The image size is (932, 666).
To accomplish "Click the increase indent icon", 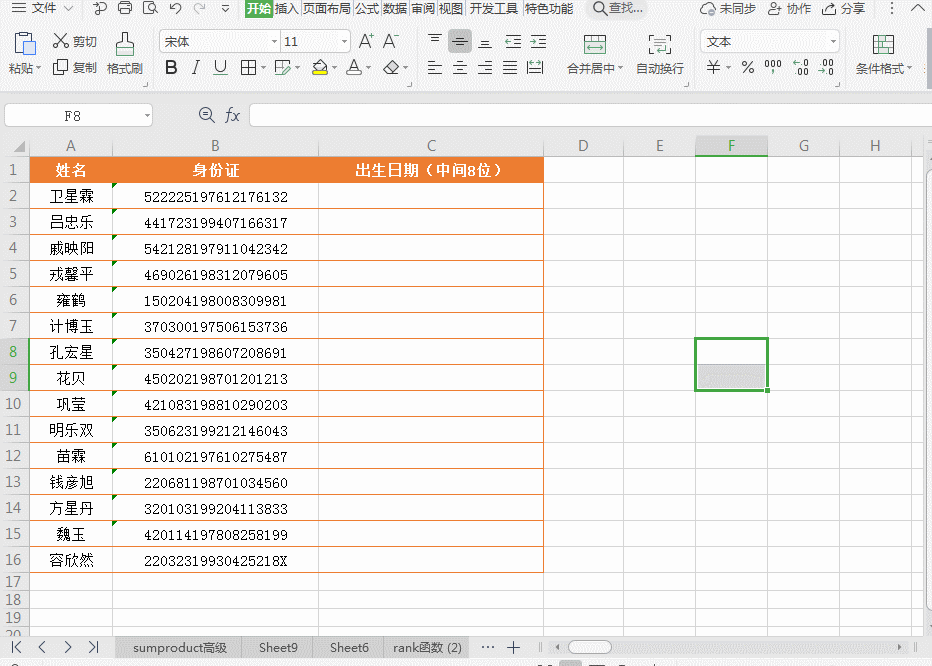I will pyautogui.click(x=538, y=41).
